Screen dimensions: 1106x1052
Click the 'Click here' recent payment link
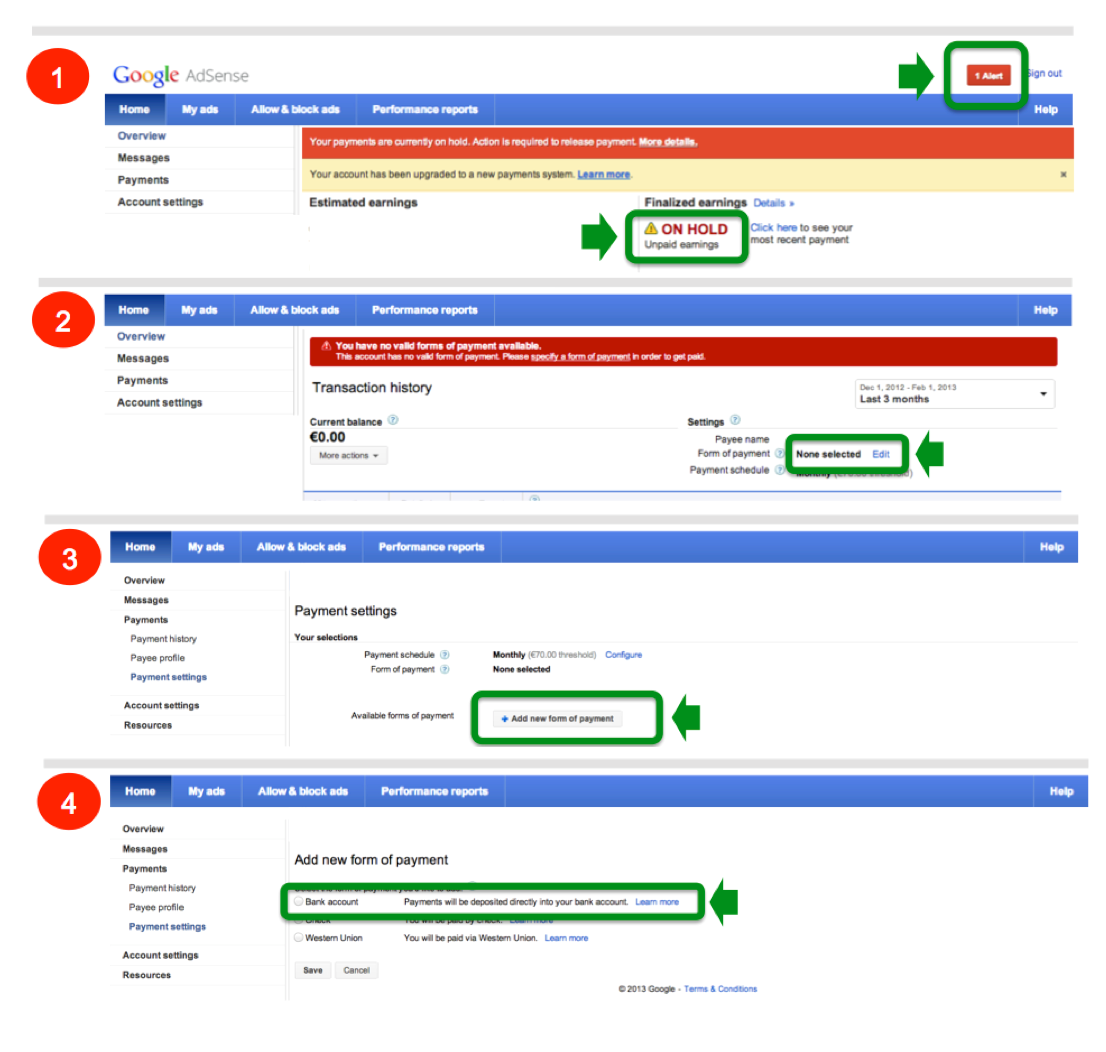point(773,227)
